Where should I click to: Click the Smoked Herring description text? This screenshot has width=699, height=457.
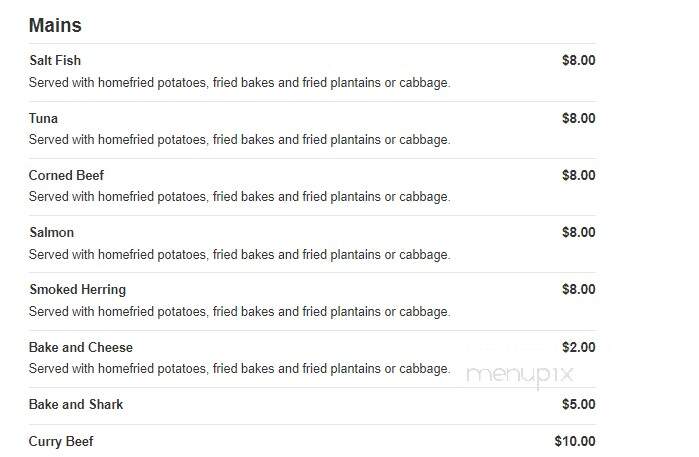coord(239,312)
